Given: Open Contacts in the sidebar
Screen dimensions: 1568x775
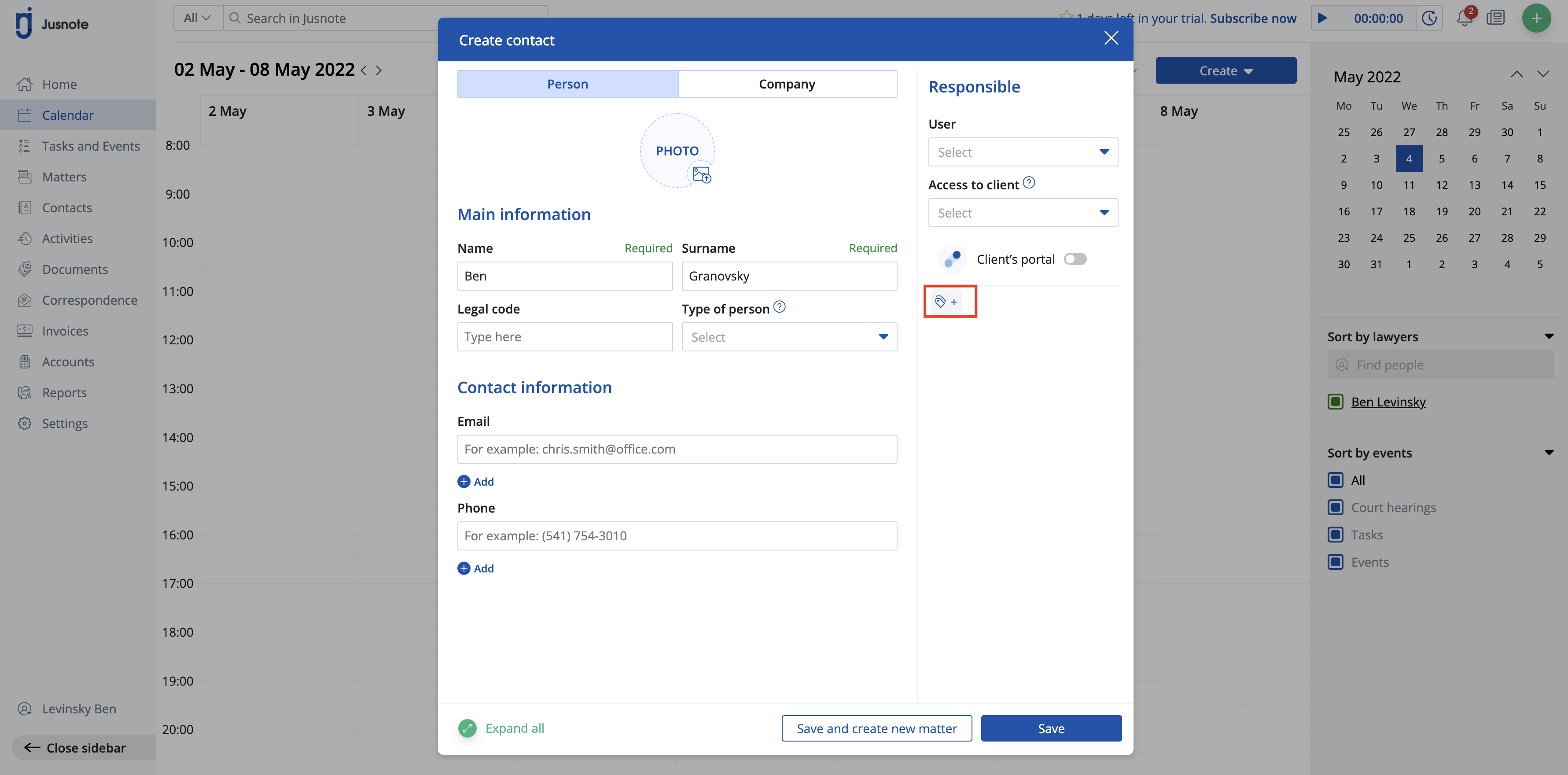Looking at the screenshot, I should (x=78, y=207).
